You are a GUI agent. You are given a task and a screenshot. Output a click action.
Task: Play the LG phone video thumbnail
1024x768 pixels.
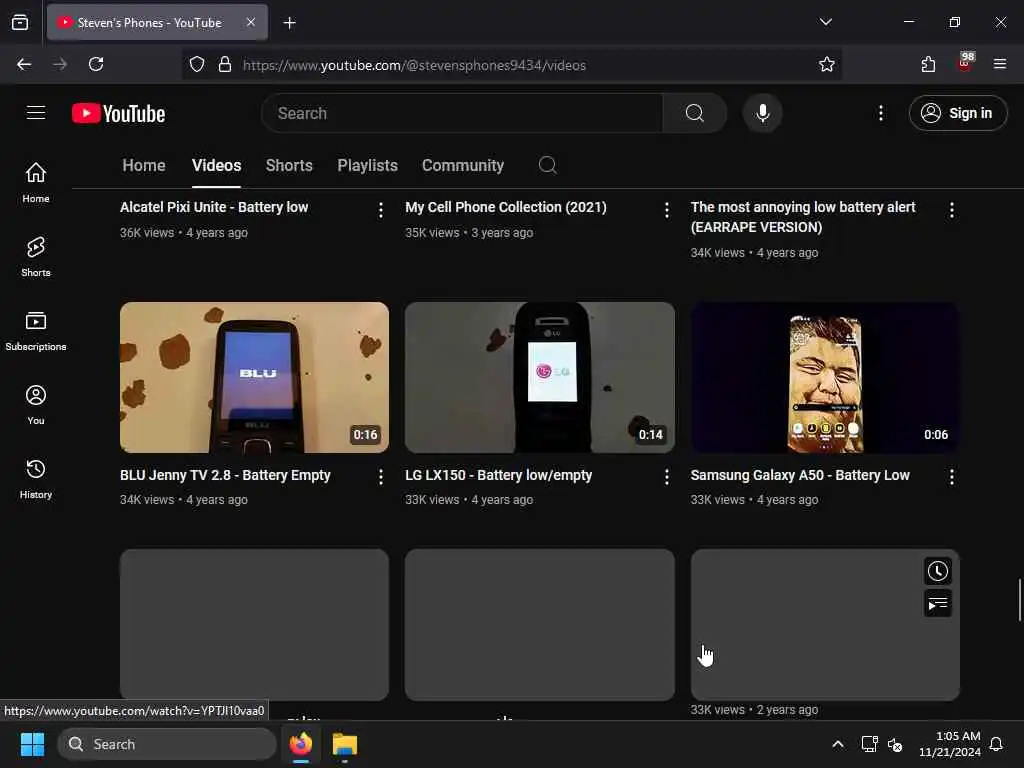[x=539, y=377]
